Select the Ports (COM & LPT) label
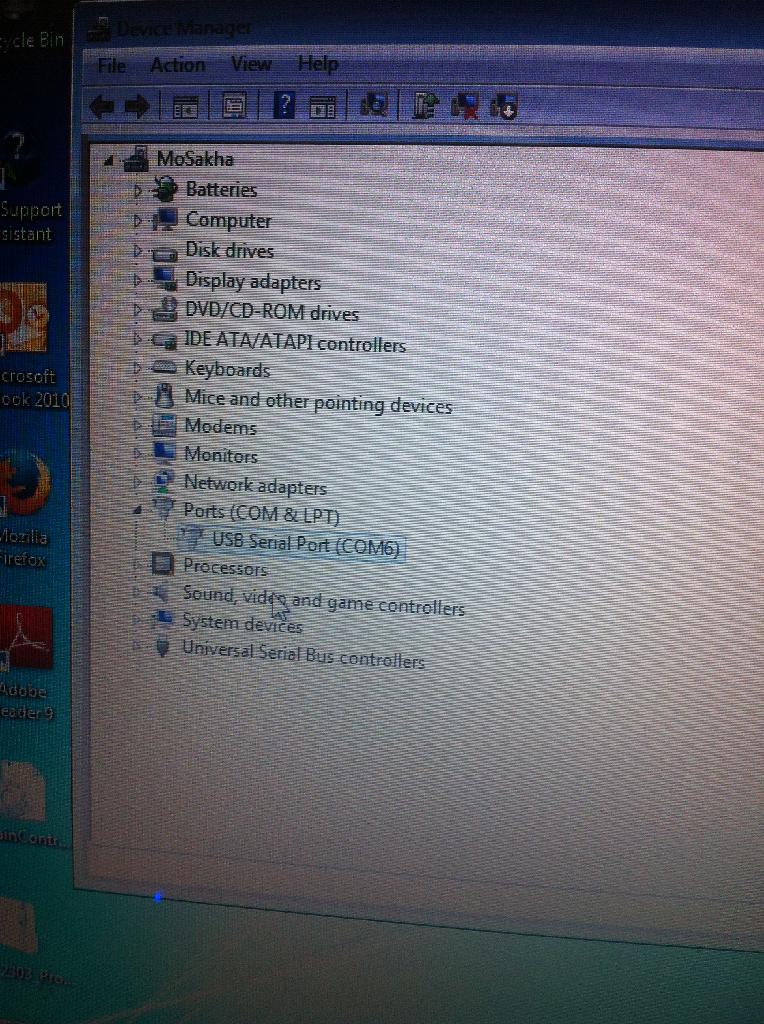The width and height of the screenshot is (764, 1024). pyautogui.click(x=261, y=513)
